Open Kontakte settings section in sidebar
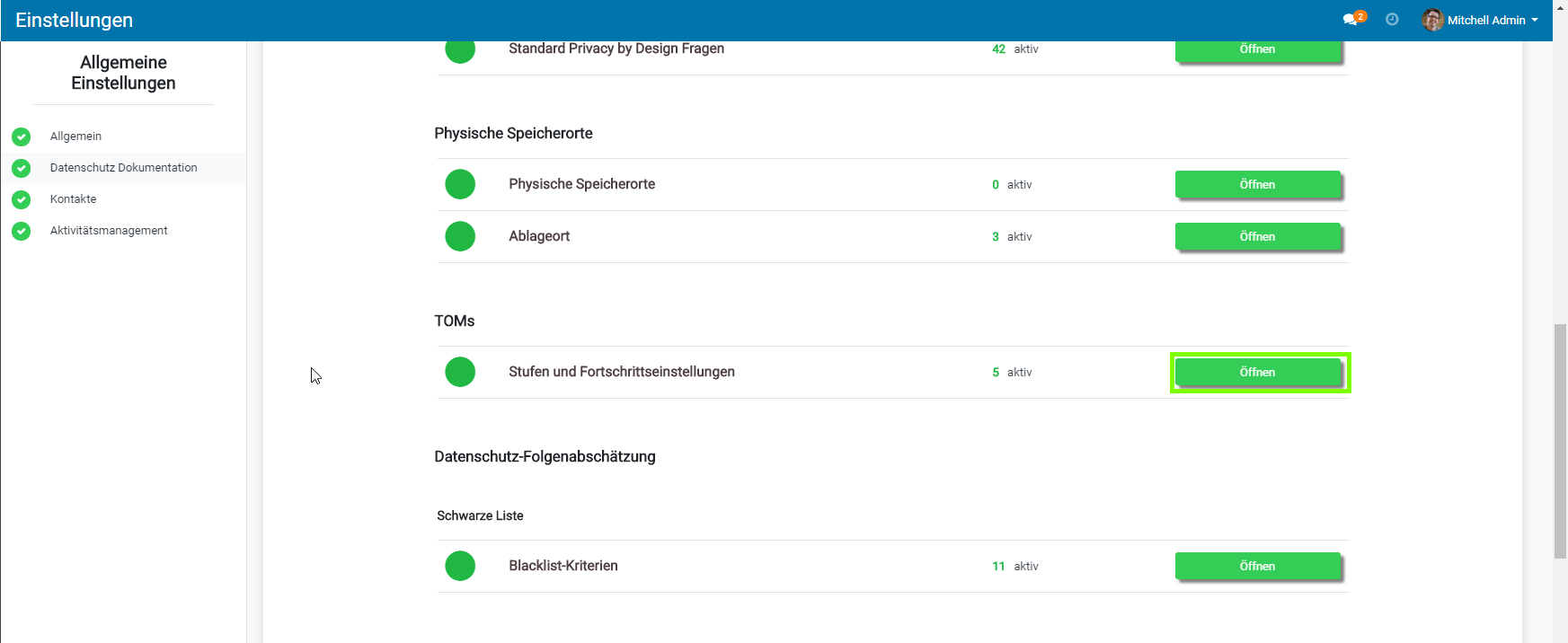This screenshot has height=643, width=1568. [73, 199]
